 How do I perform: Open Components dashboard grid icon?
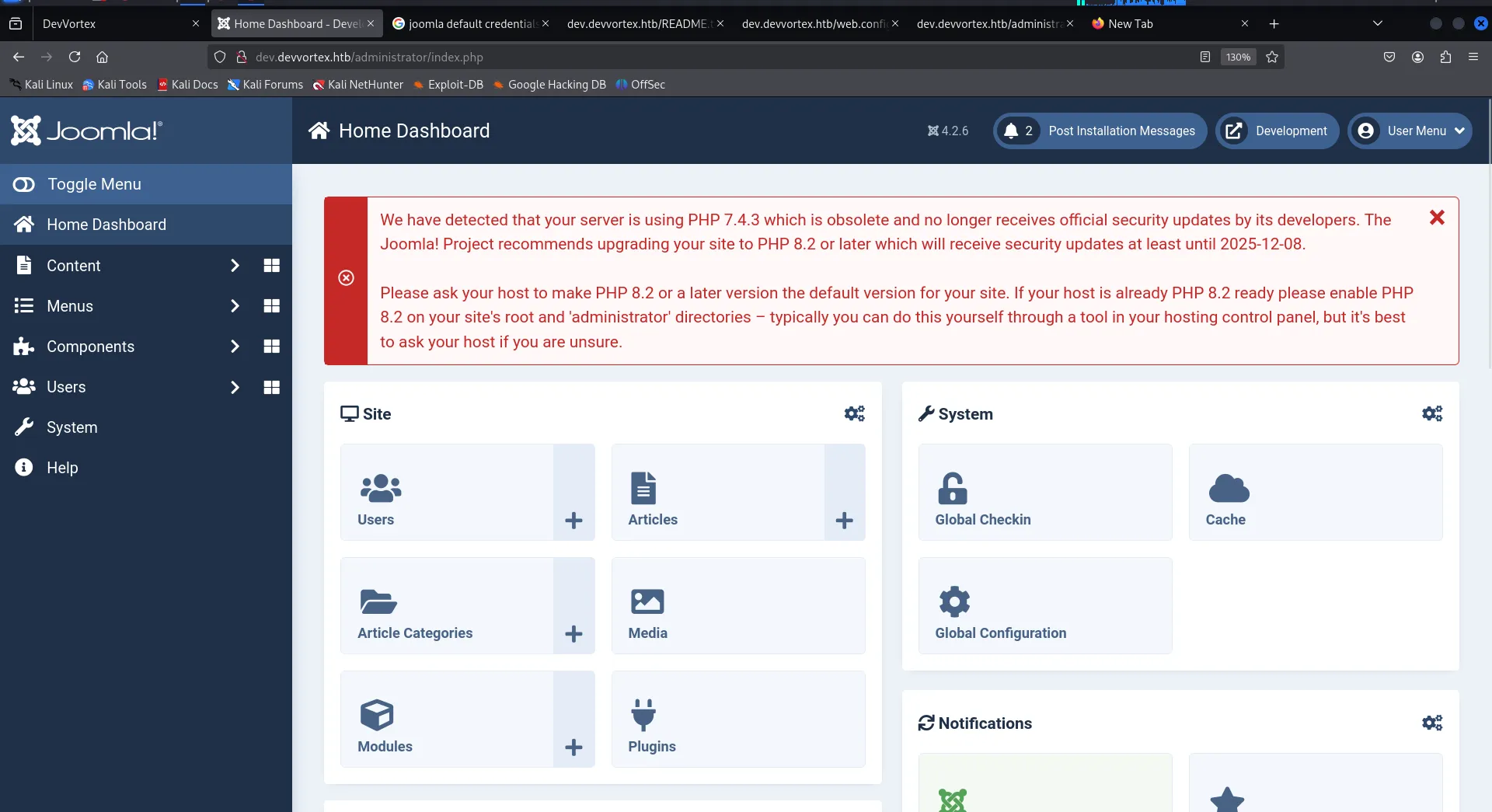[x=271, y=347]
